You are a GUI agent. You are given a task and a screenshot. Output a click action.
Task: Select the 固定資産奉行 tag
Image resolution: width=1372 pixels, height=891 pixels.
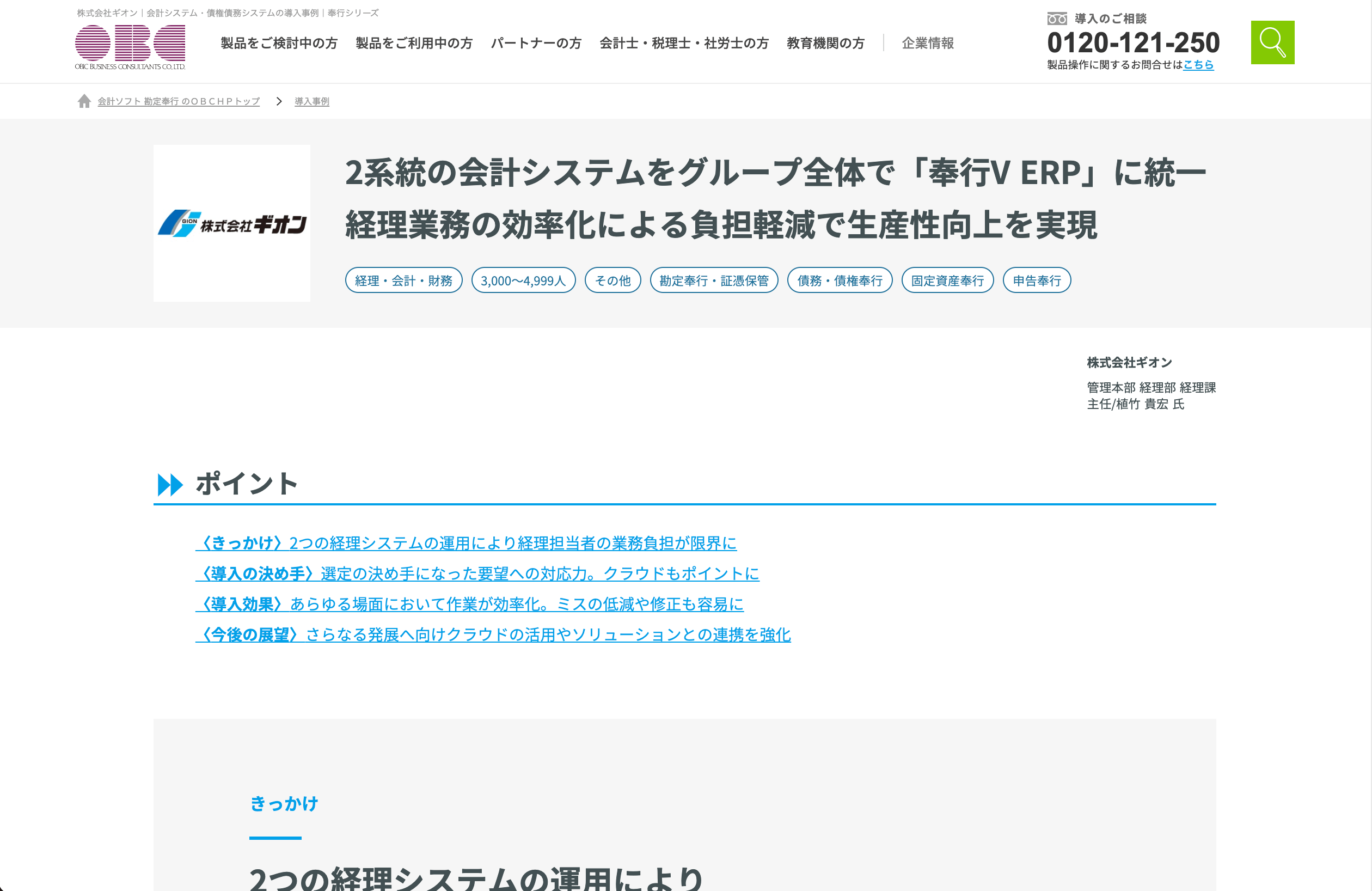point(947,280)
